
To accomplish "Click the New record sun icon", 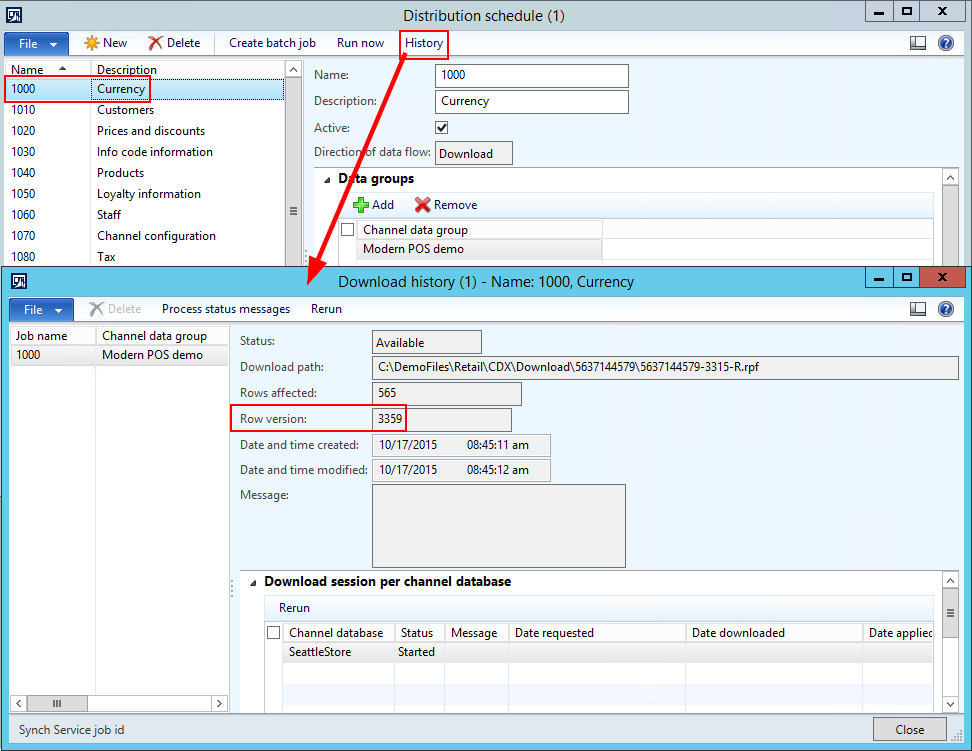I will pyautogui.click(x=92, y=43).
